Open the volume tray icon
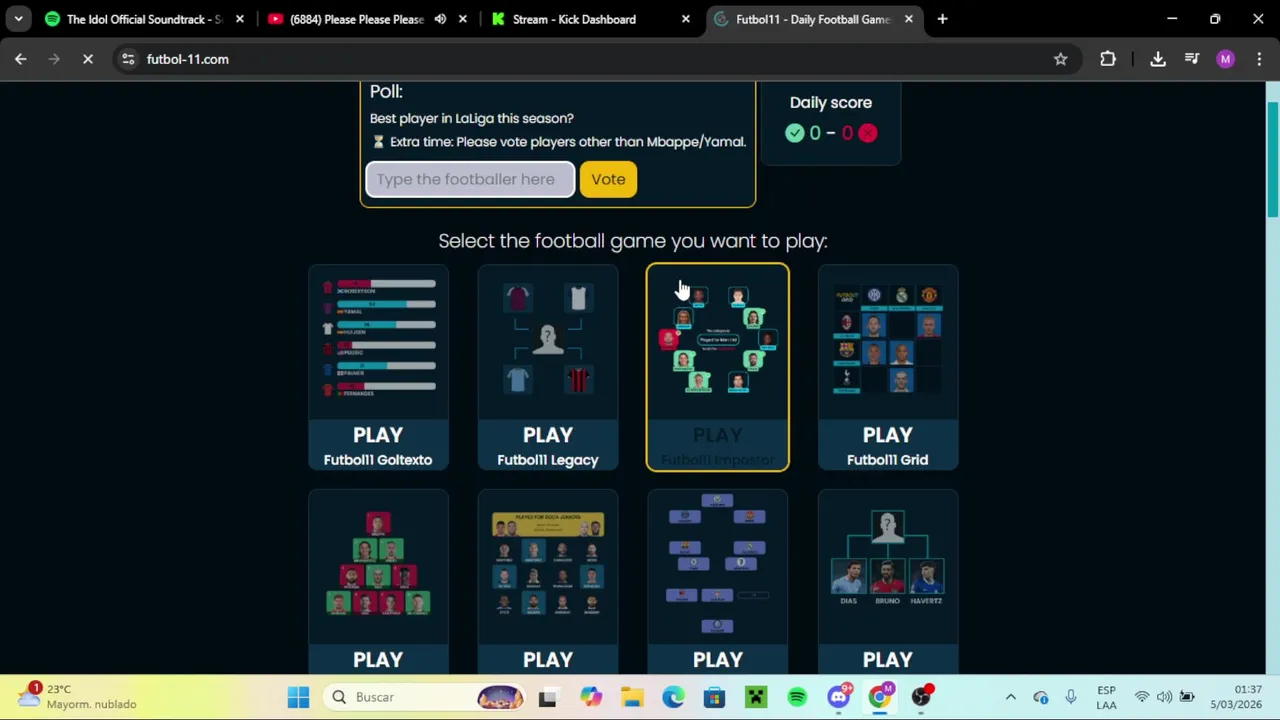Screen dimensions: 1280x720 click(x=1164, y=697)
